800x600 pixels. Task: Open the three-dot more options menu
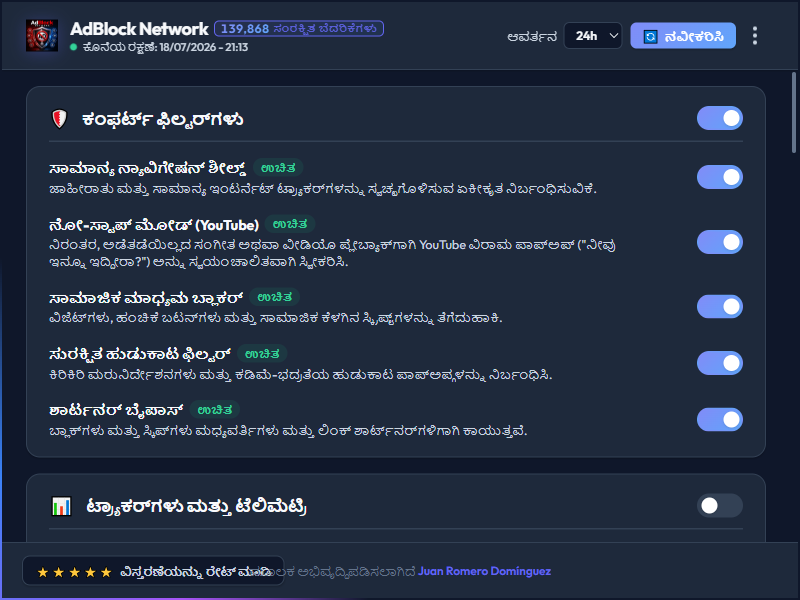pyautogui.click(x=755, y=36)
